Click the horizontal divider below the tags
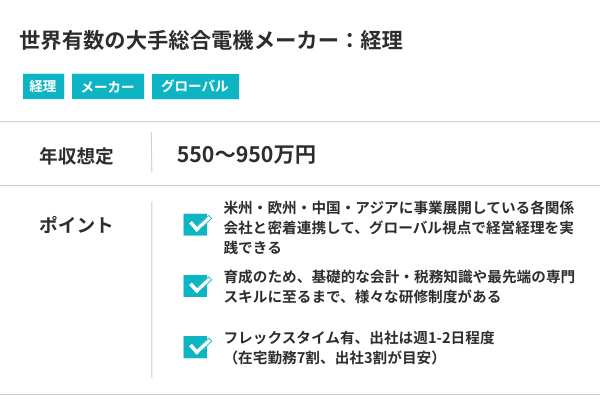The width and height of the screenshot is (600, 420). click(x=300, y=121)
